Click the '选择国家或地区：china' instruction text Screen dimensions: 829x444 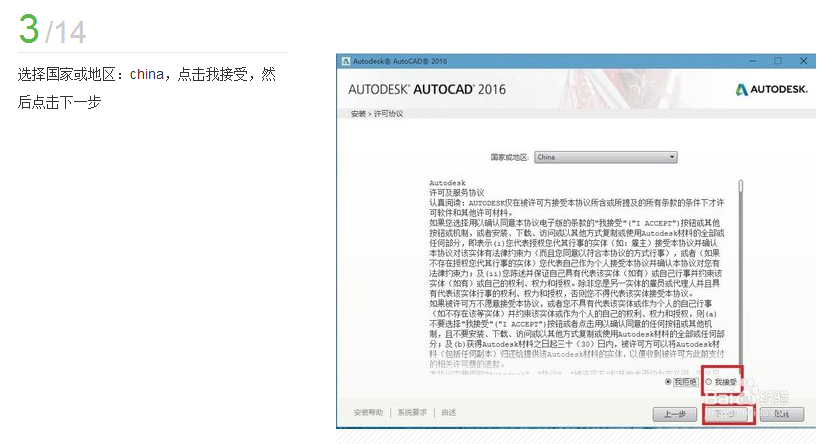point(90,75)
